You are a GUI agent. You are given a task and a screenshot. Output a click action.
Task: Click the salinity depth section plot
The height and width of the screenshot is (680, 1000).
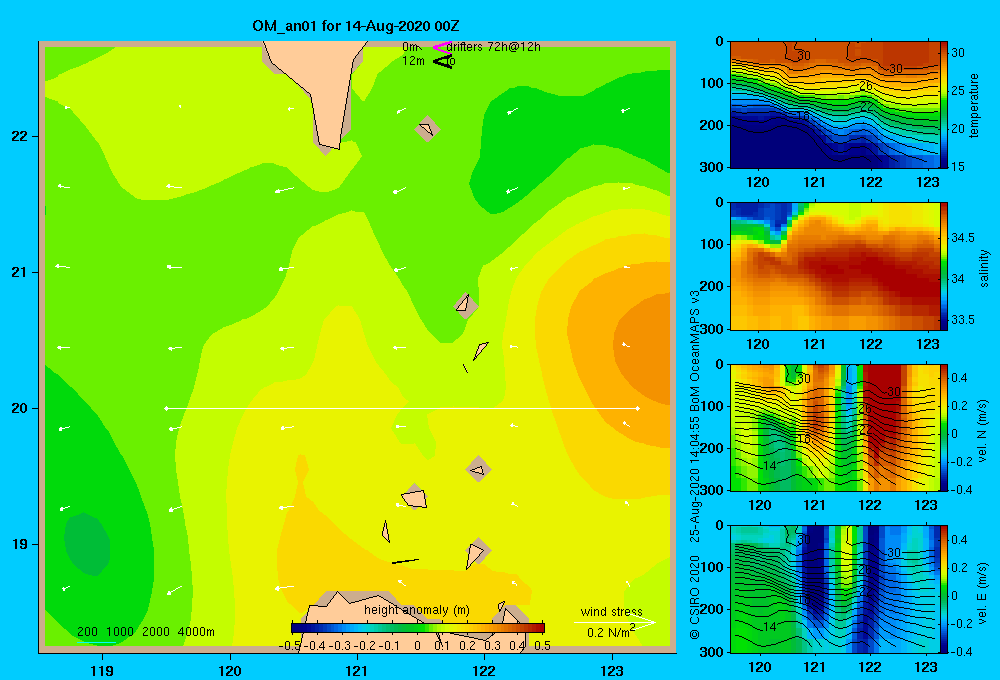click(835, 266)
